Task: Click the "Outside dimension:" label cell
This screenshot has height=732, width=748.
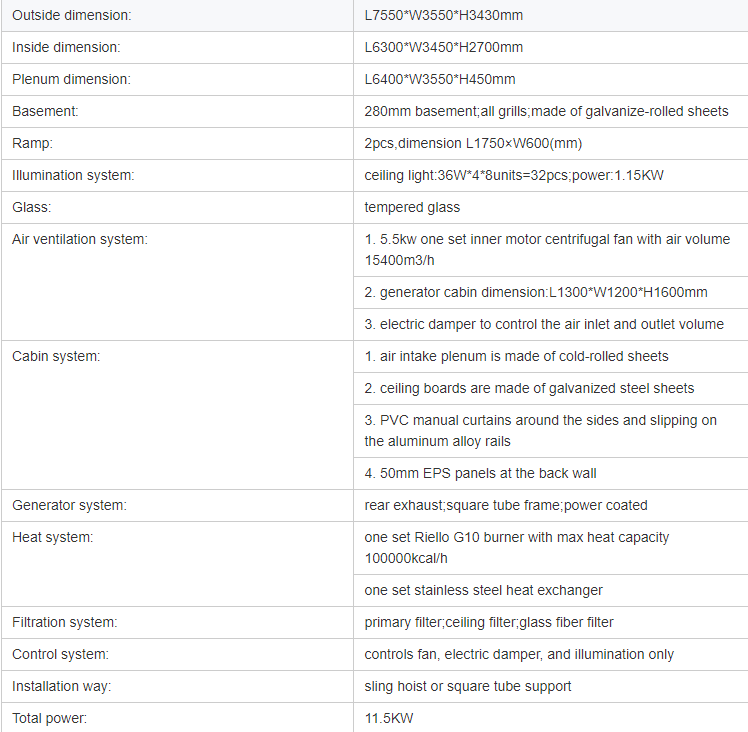Action: 71,15
